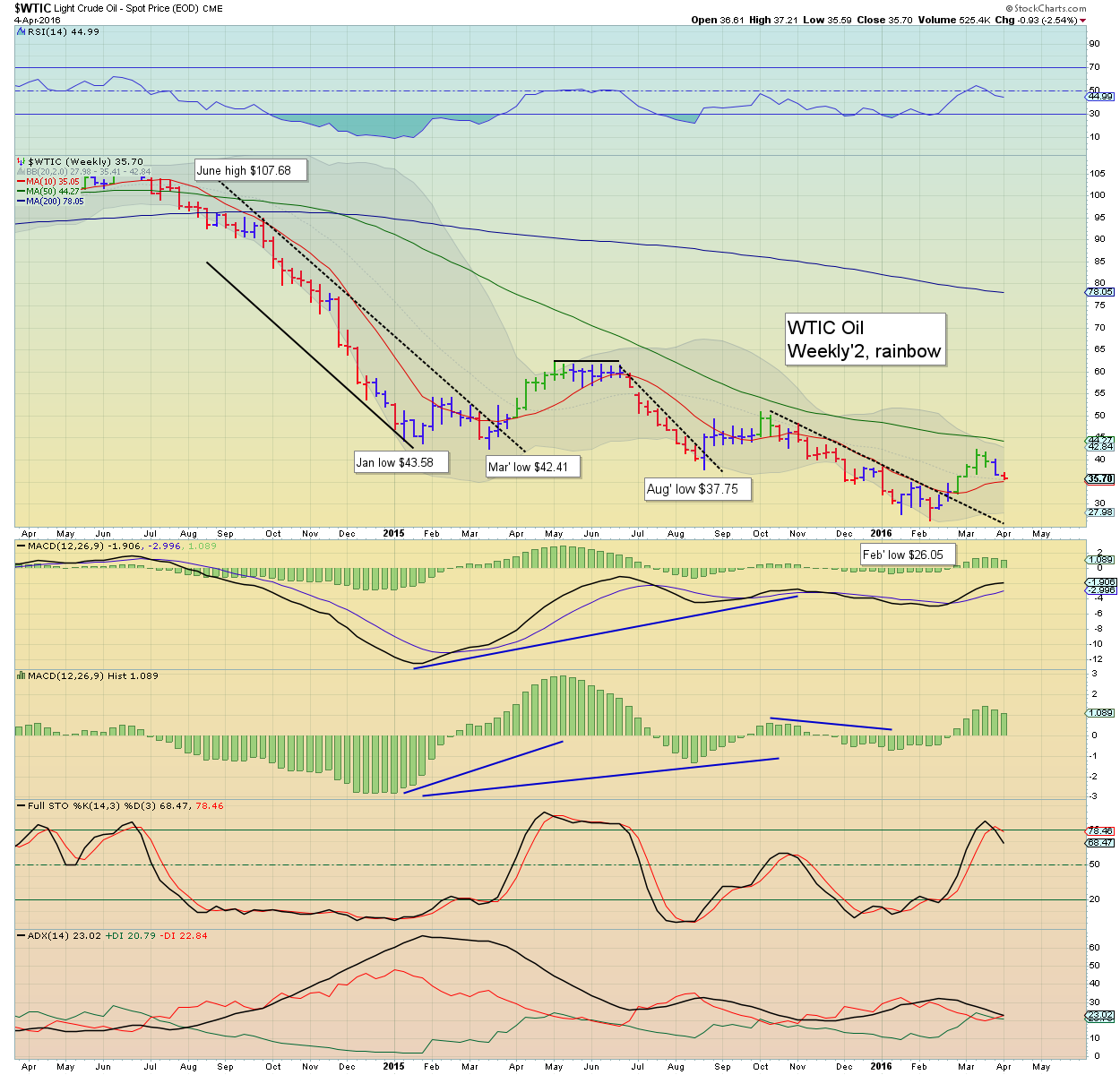This screenshot has width=1120, height=1075.
Task: Click the Chg -0.93 (-2.54%) value
Action: (x=1036, y=20)
